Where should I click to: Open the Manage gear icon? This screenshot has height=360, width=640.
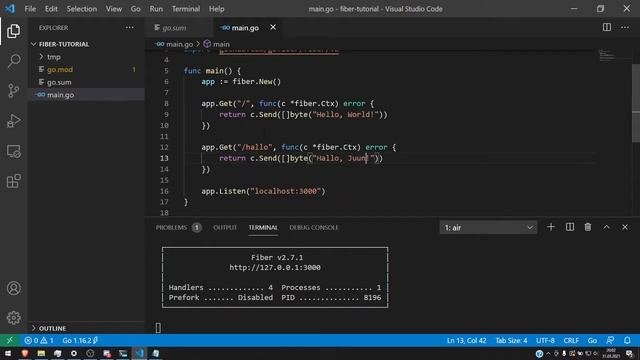tap(13, 318)
